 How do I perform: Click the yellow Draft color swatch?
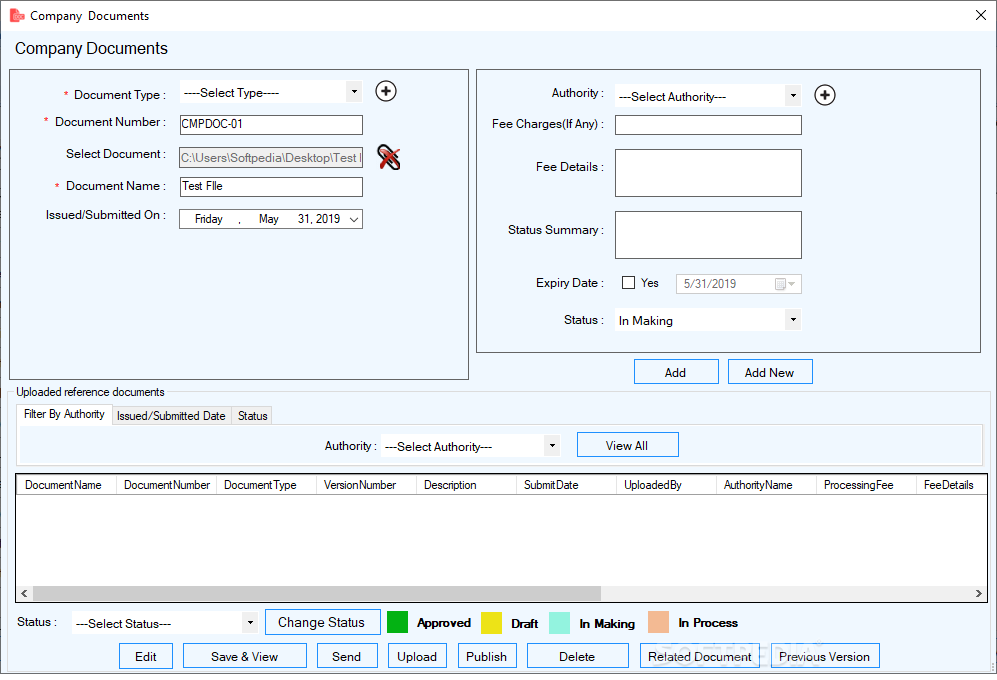[492, 622]
